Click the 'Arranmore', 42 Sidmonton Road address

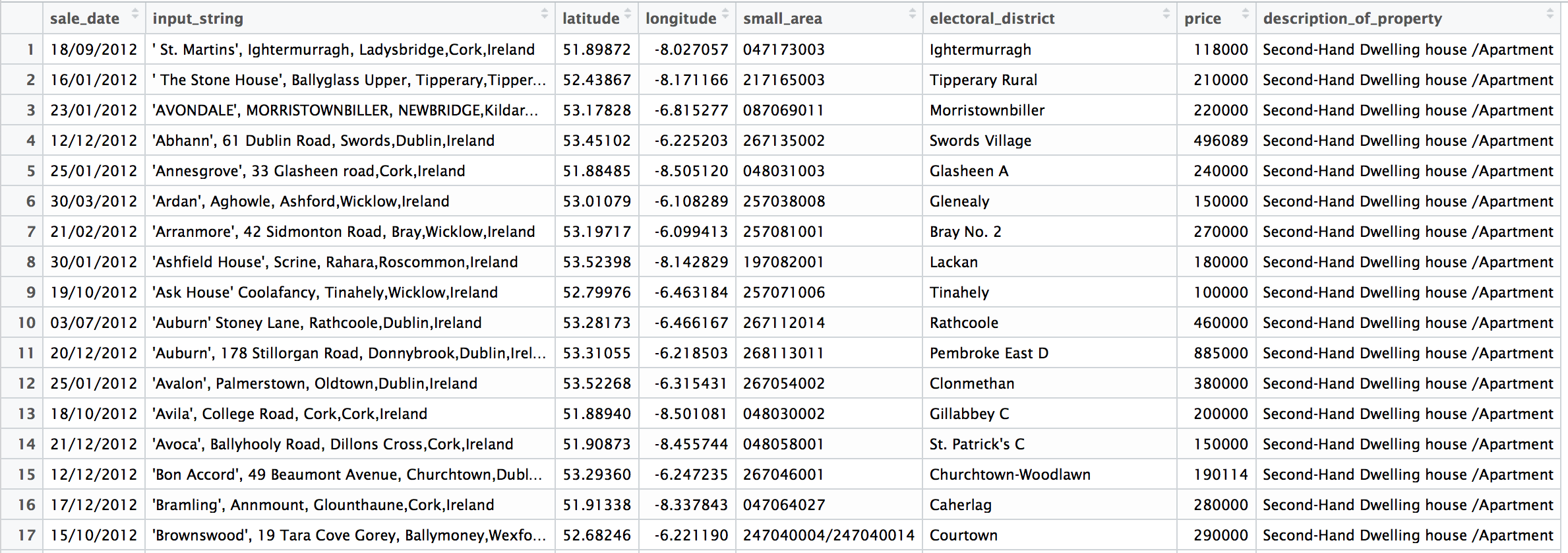tap(344, 232)
